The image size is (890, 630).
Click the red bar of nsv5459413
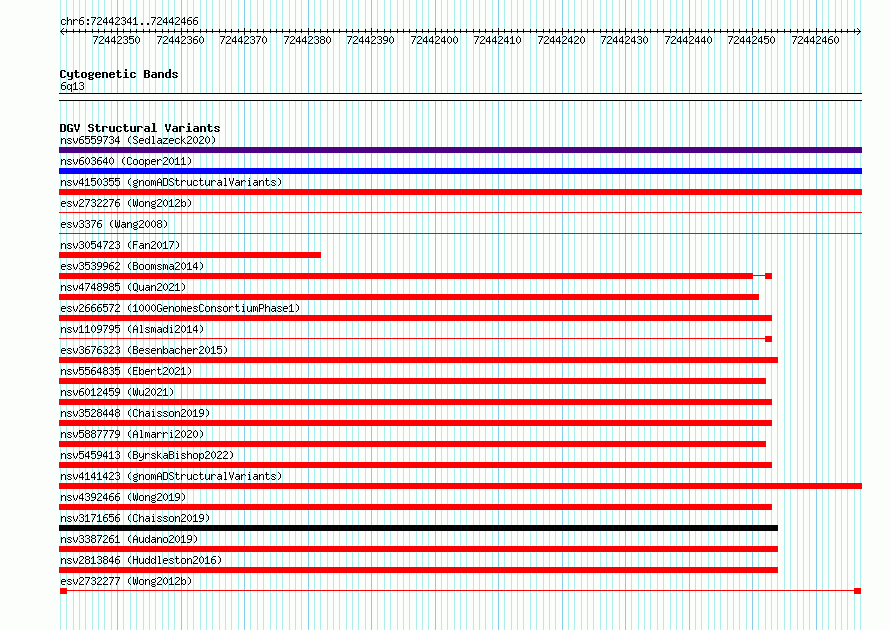click(415, 465)
